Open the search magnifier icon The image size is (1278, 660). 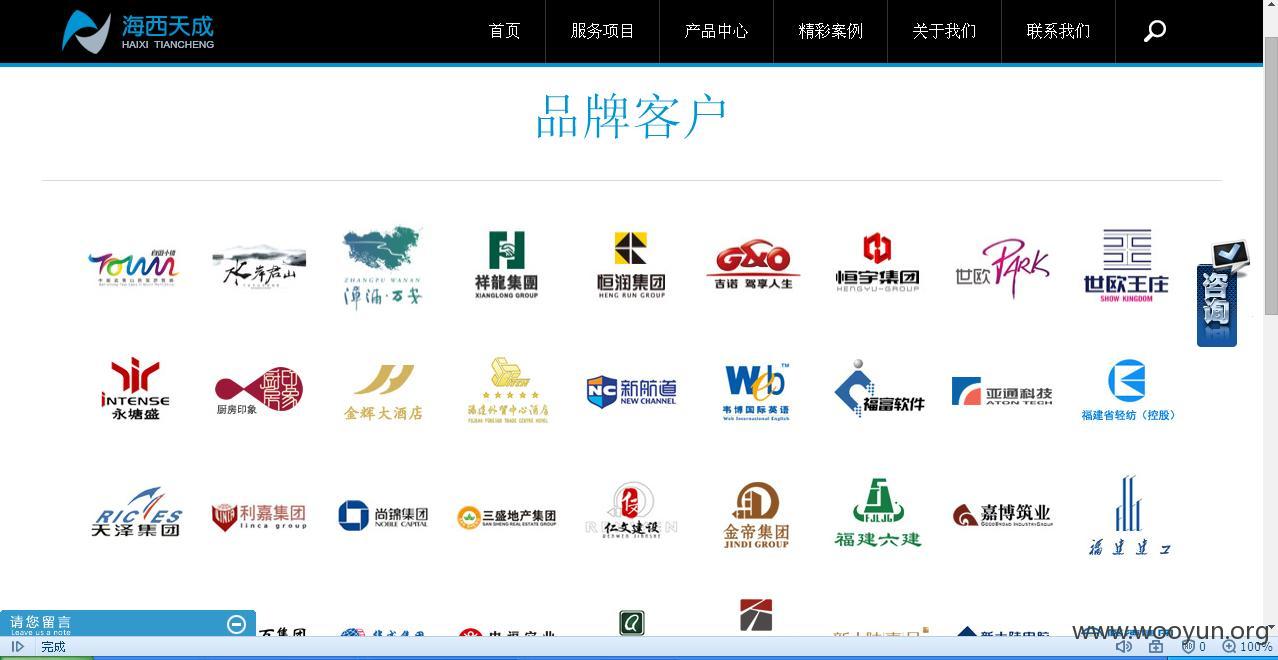point(1155,31)
